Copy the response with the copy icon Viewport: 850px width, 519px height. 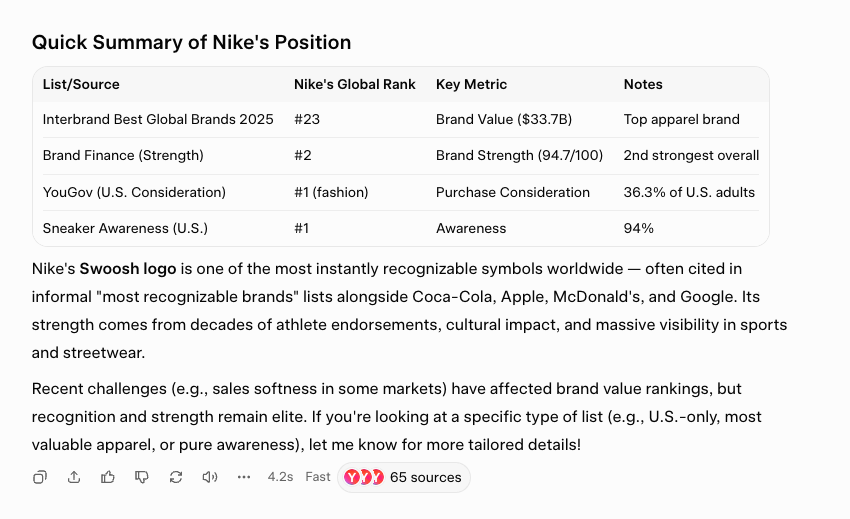40,477
